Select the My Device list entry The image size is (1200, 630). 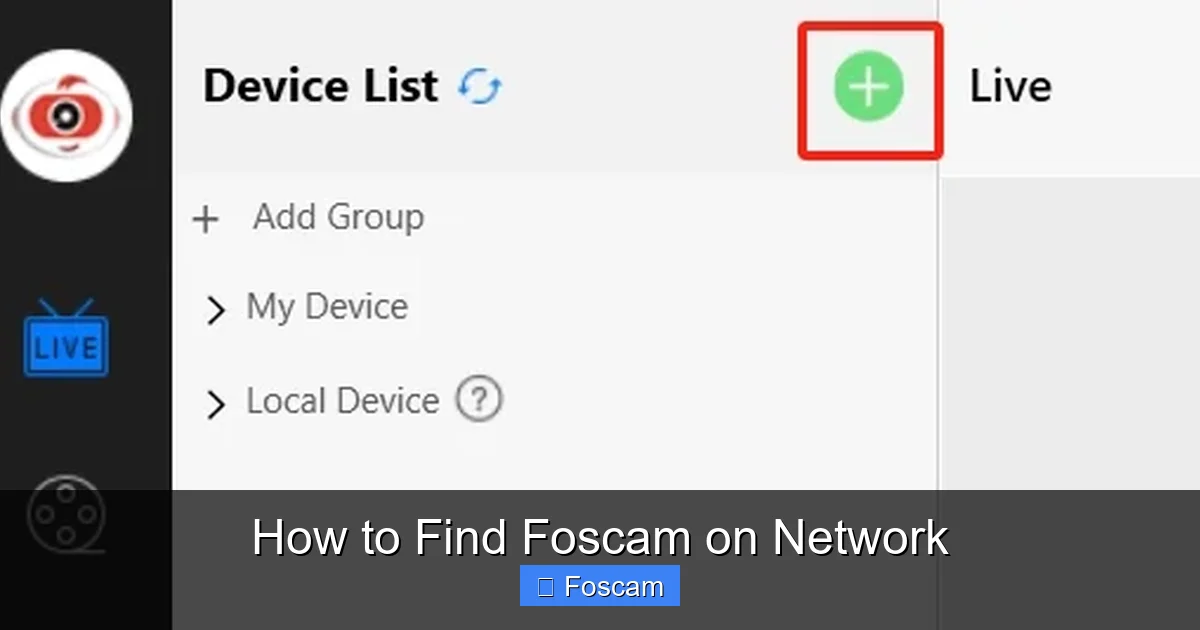point(326,307)
